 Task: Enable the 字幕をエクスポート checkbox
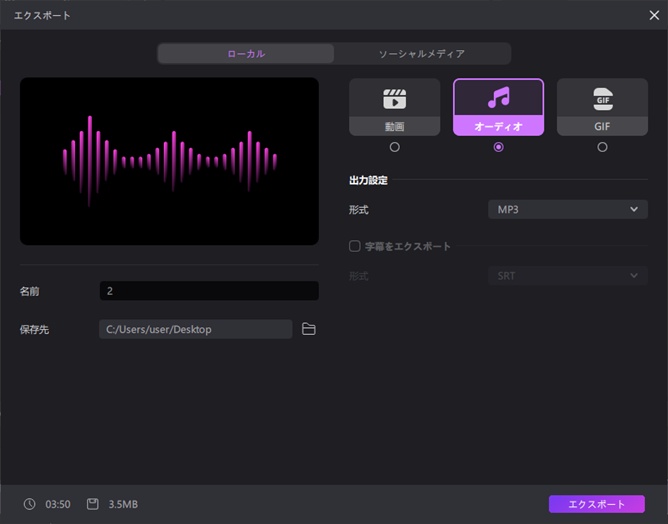tap(354, 246)
